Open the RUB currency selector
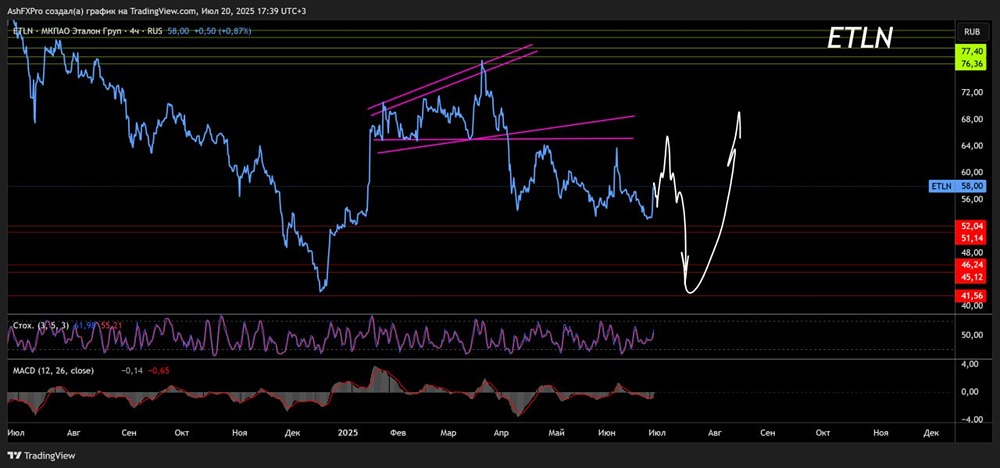This screenshot has height=468, width=1000. tap(972, 31)
